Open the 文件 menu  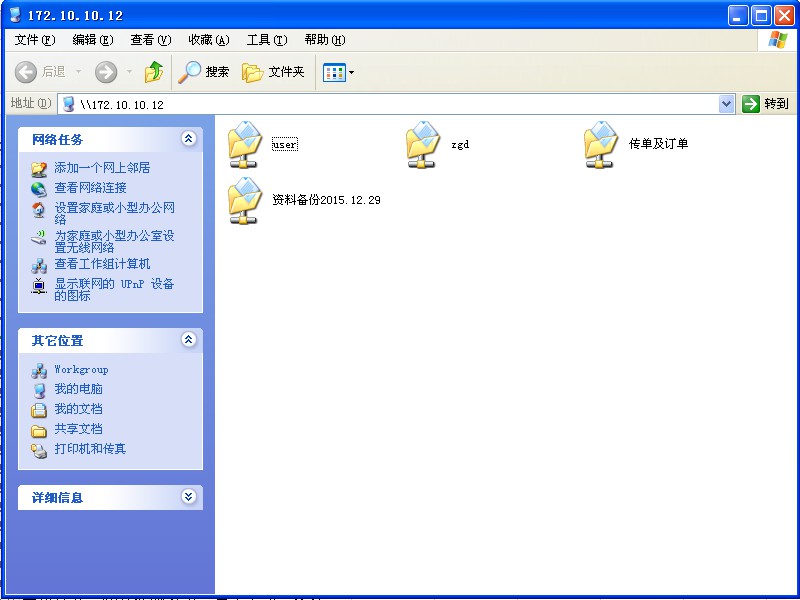(x=34, y=40)
